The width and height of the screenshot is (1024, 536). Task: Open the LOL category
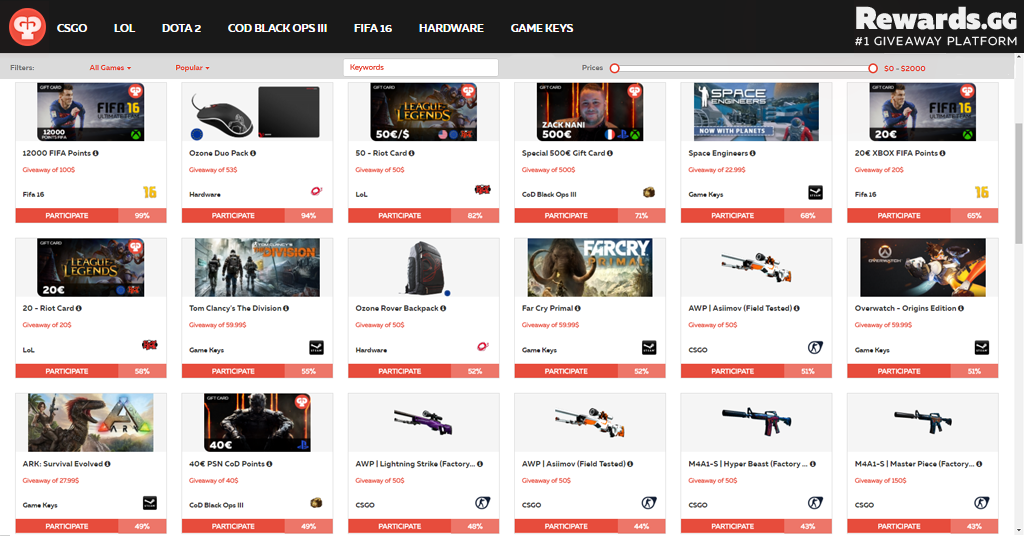pos(124,28)
